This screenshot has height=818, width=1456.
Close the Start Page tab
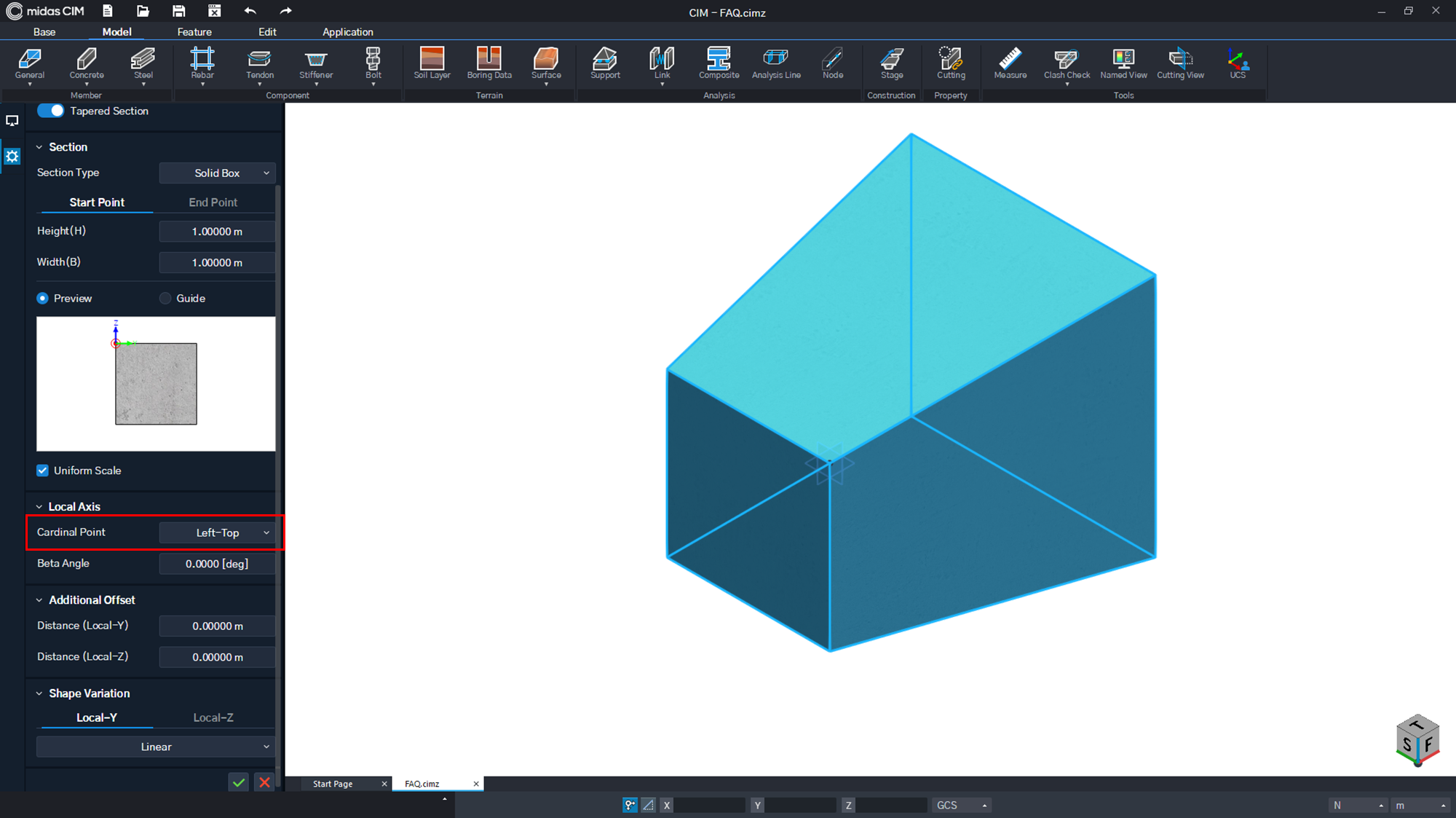tap(384, 784)
